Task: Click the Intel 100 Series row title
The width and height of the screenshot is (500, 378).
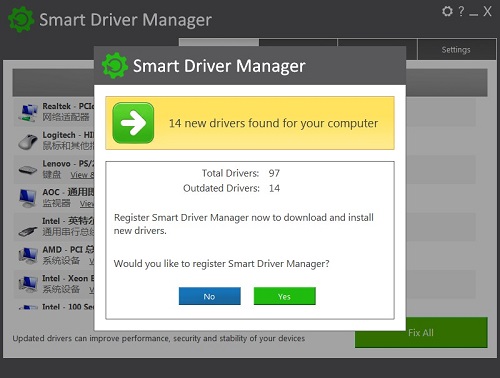Action: tap(68, 307)
